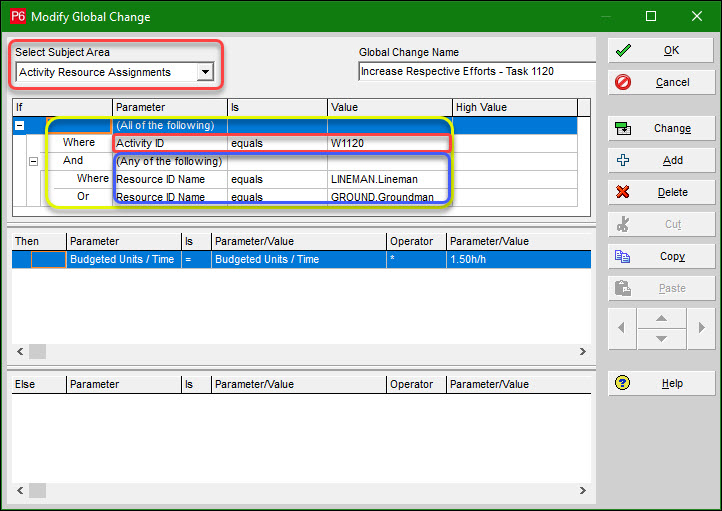Click the move down arrow button

661,338
